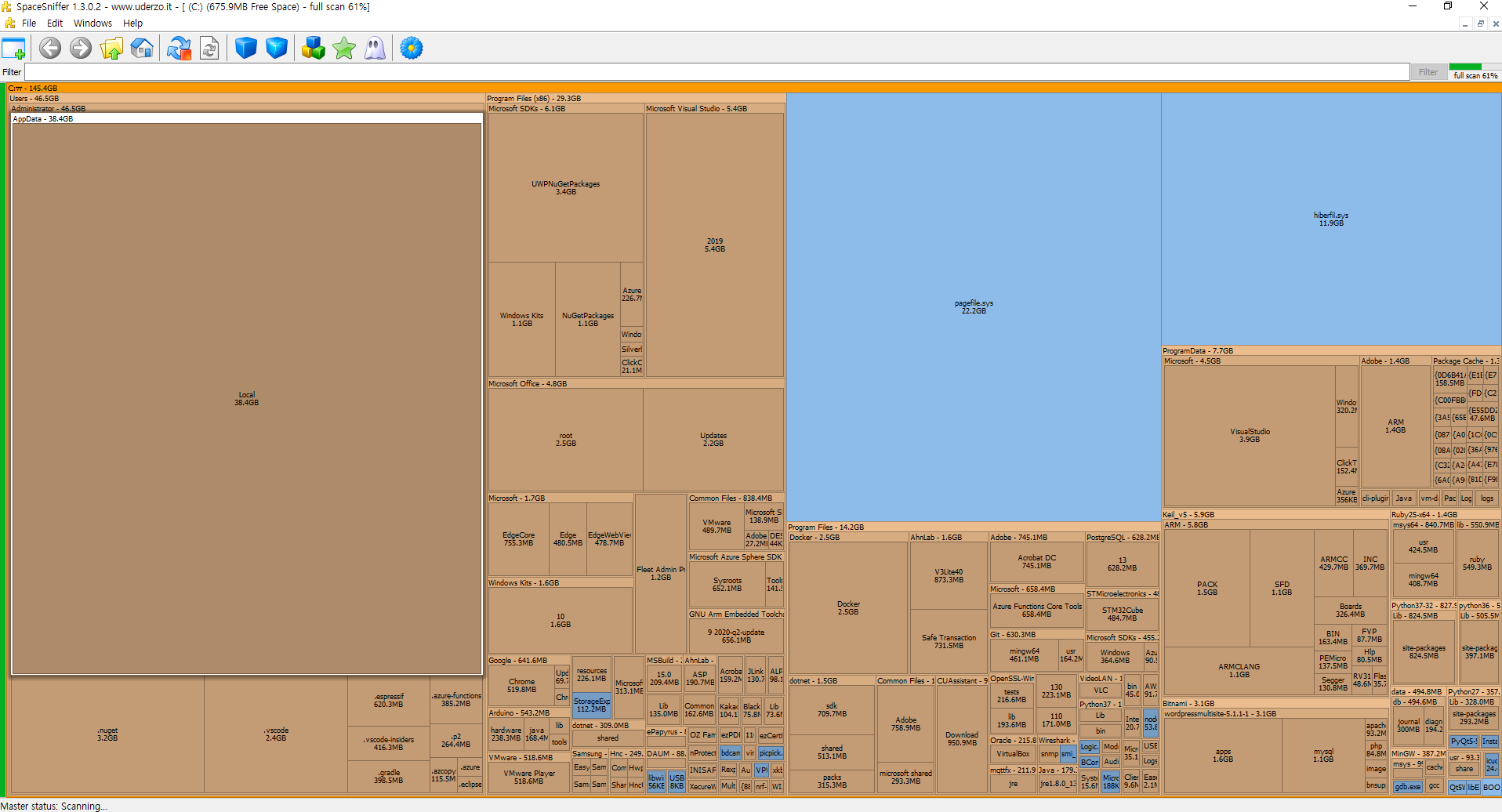1502x812 pixels.
Task: Select the PACK 1.5GB block
Action: (1207, 589)
